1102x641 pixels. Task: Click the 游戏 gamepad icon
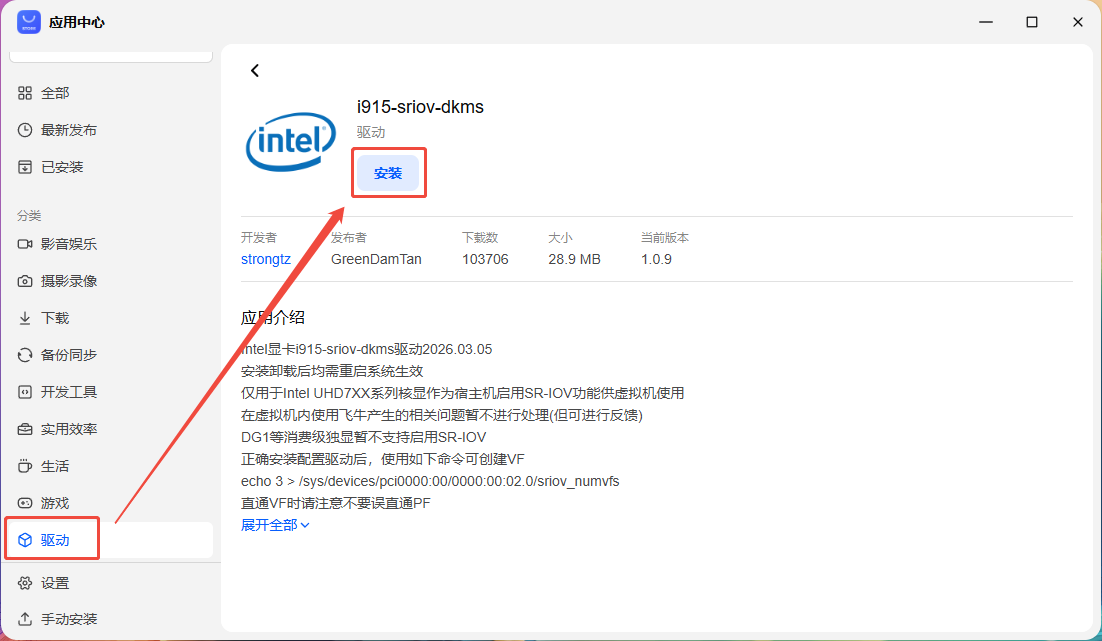coord(25,503)
